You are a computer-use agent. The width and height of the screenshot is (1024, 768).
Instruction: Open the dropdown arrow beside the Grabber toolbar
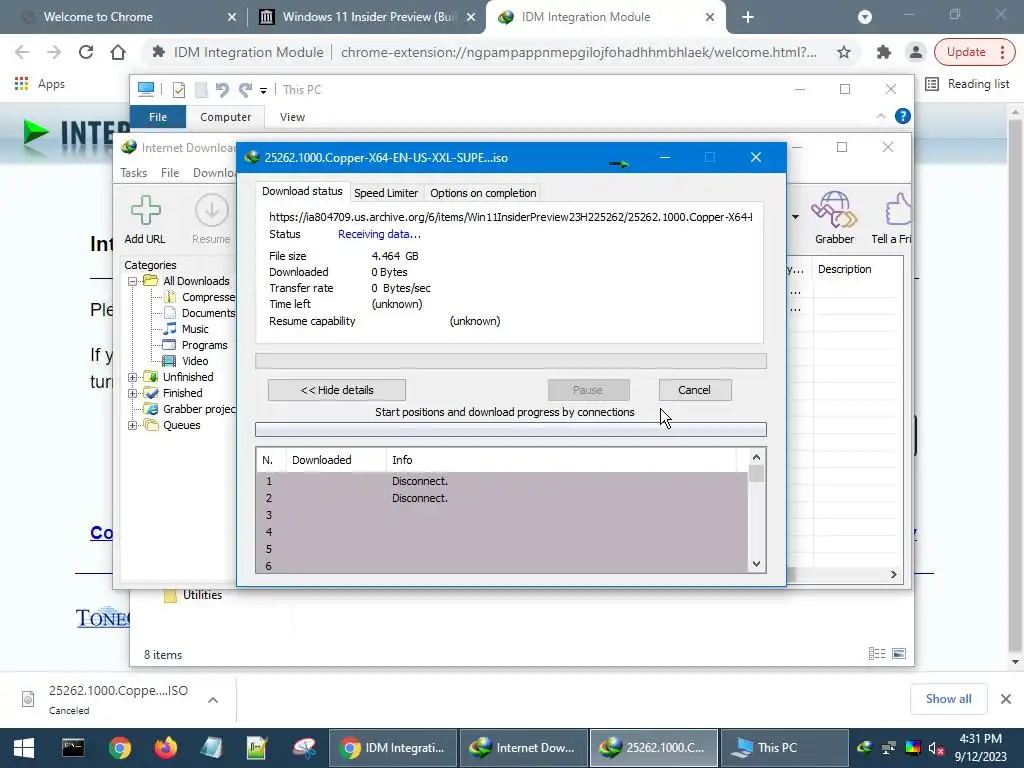(795, 217)
